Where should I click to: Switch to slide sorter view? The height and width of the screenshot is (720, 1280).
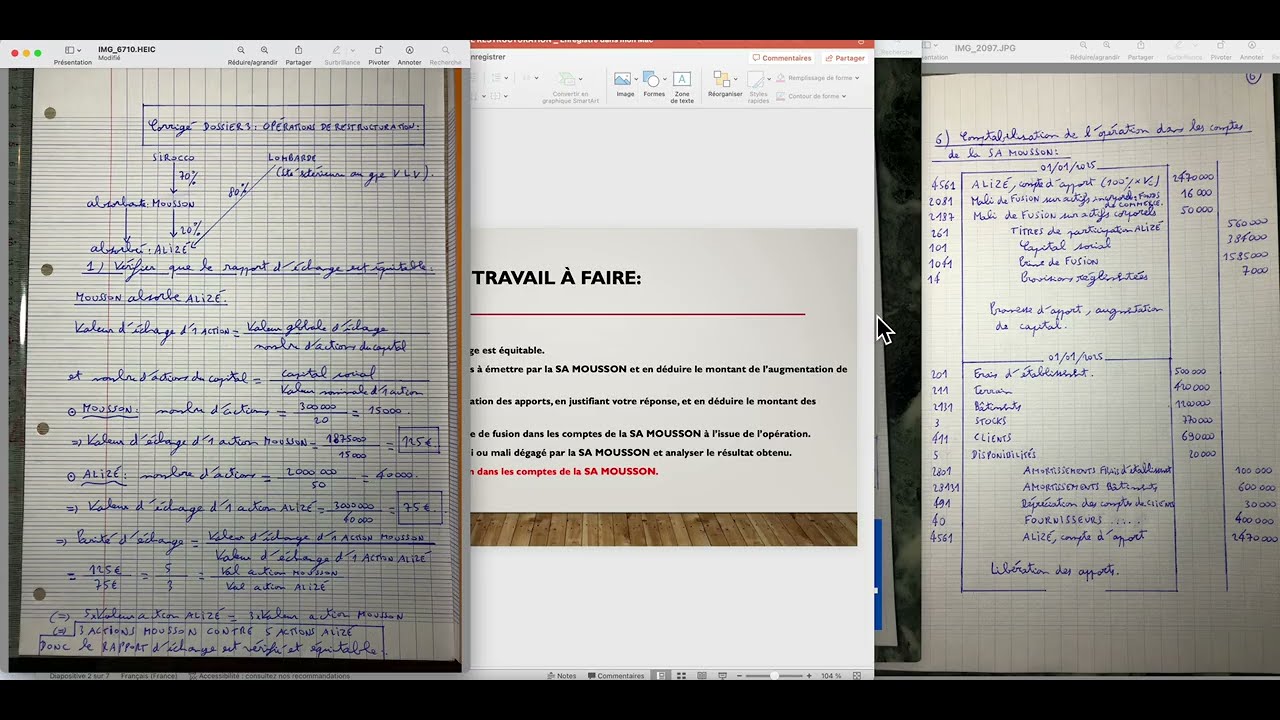pyautogui.click(x=681, y=676)
